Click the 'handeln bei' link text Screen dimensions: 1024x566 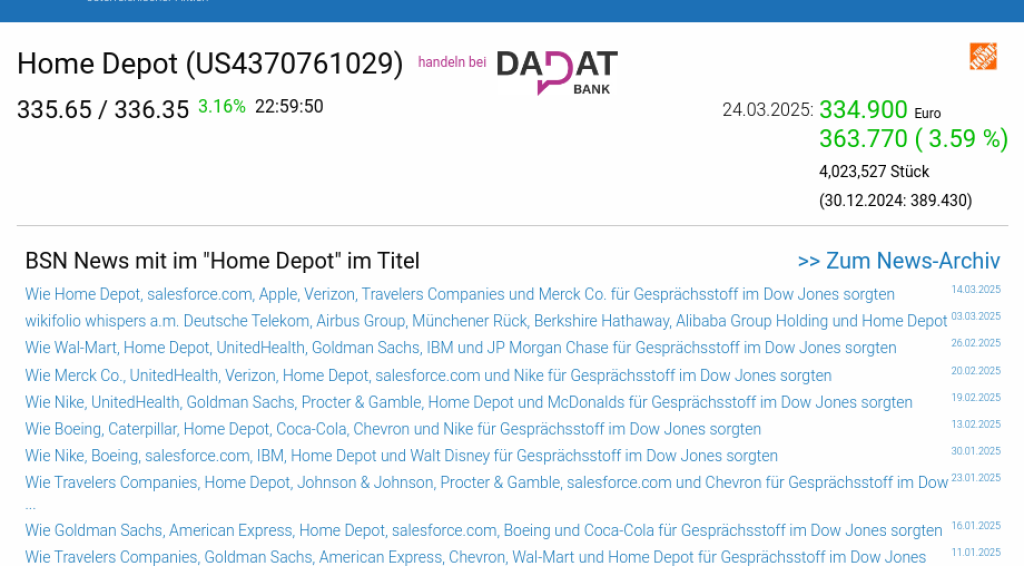(452, 62)
